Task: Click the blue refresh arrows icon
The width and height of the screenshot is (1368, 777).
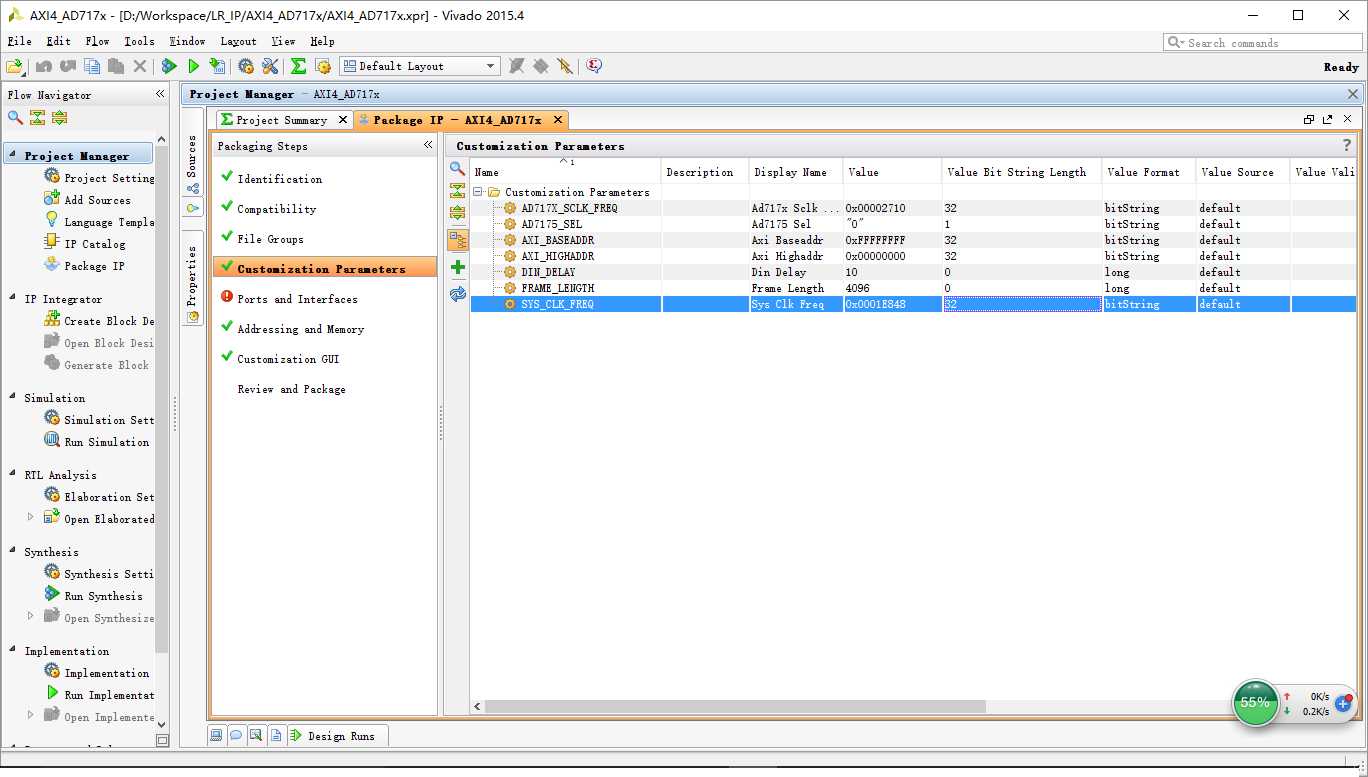Action: (x=458, y=294)
